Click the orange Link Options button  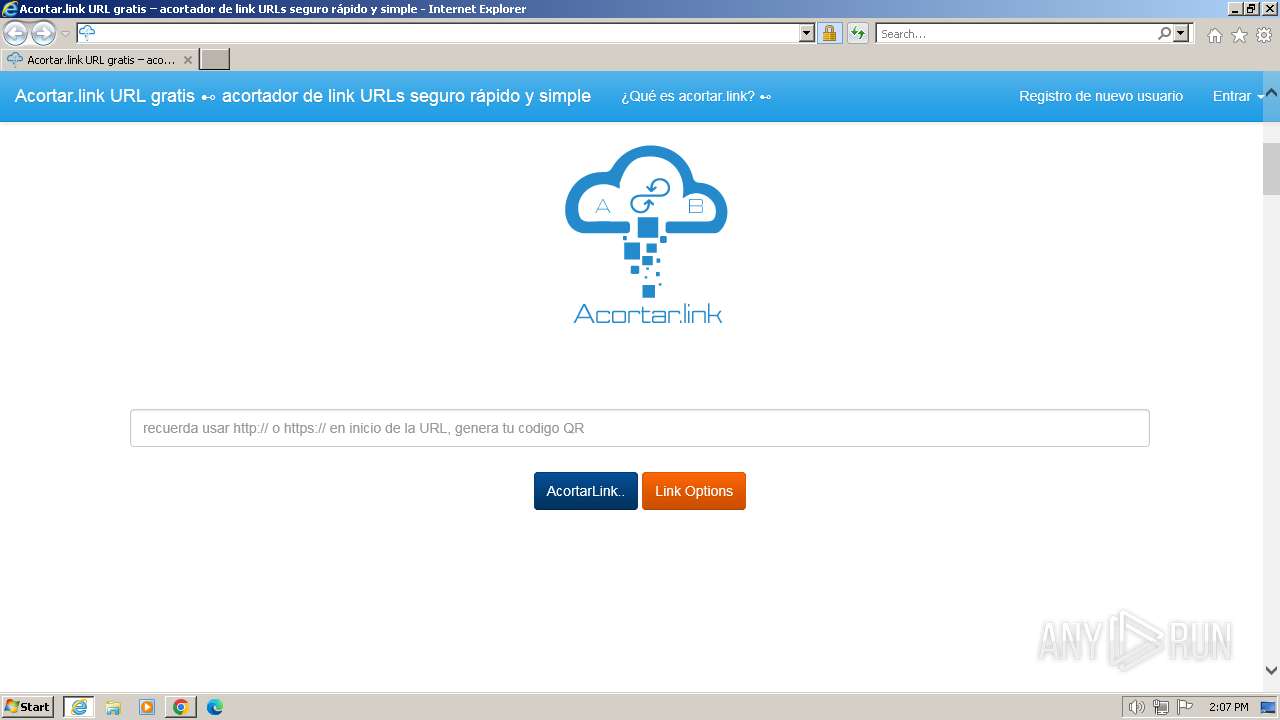(694, 491)
